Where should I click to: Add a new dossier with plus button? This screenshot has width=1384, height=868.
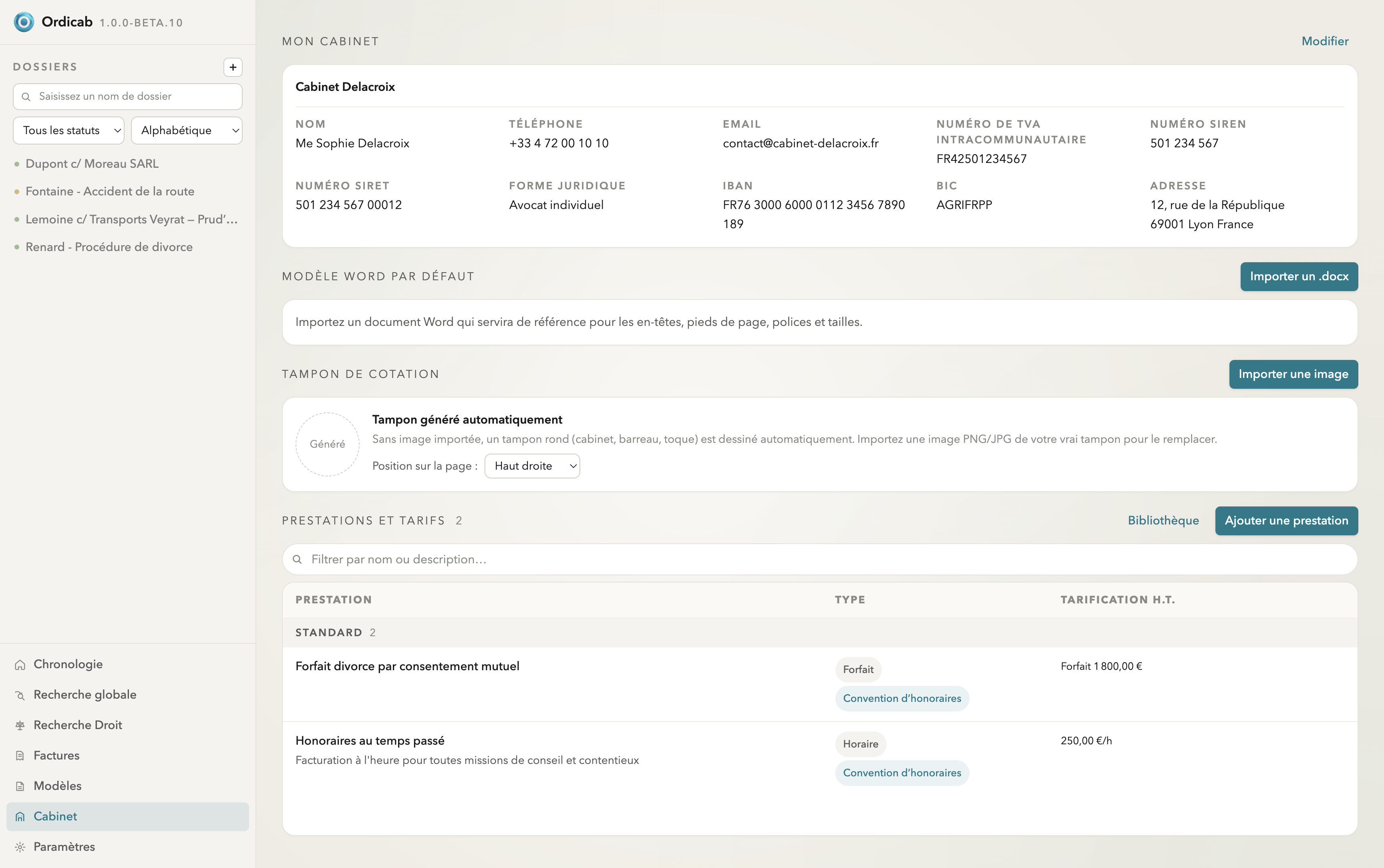(x=233, y=67)
